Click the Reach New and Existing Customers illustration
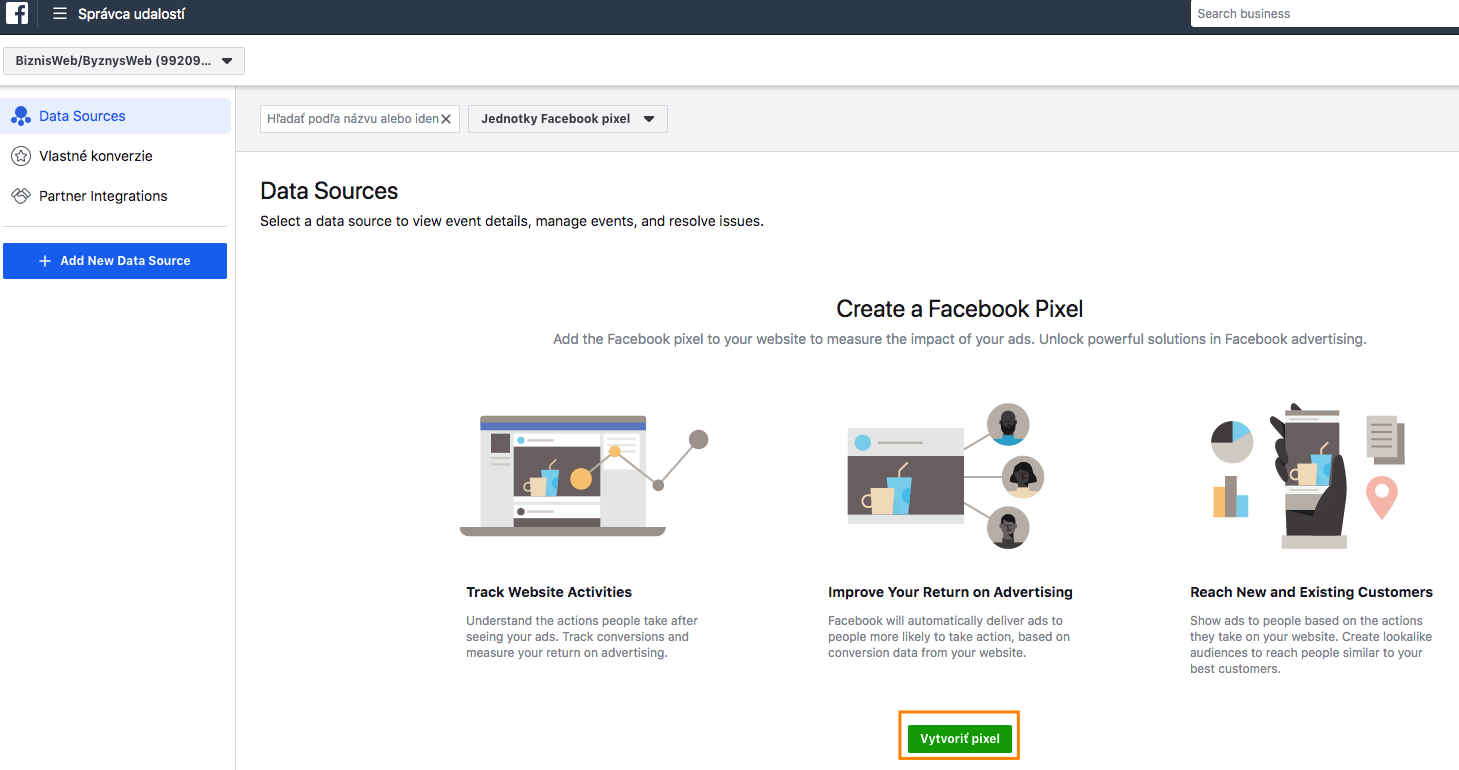 click(1308, 476)
